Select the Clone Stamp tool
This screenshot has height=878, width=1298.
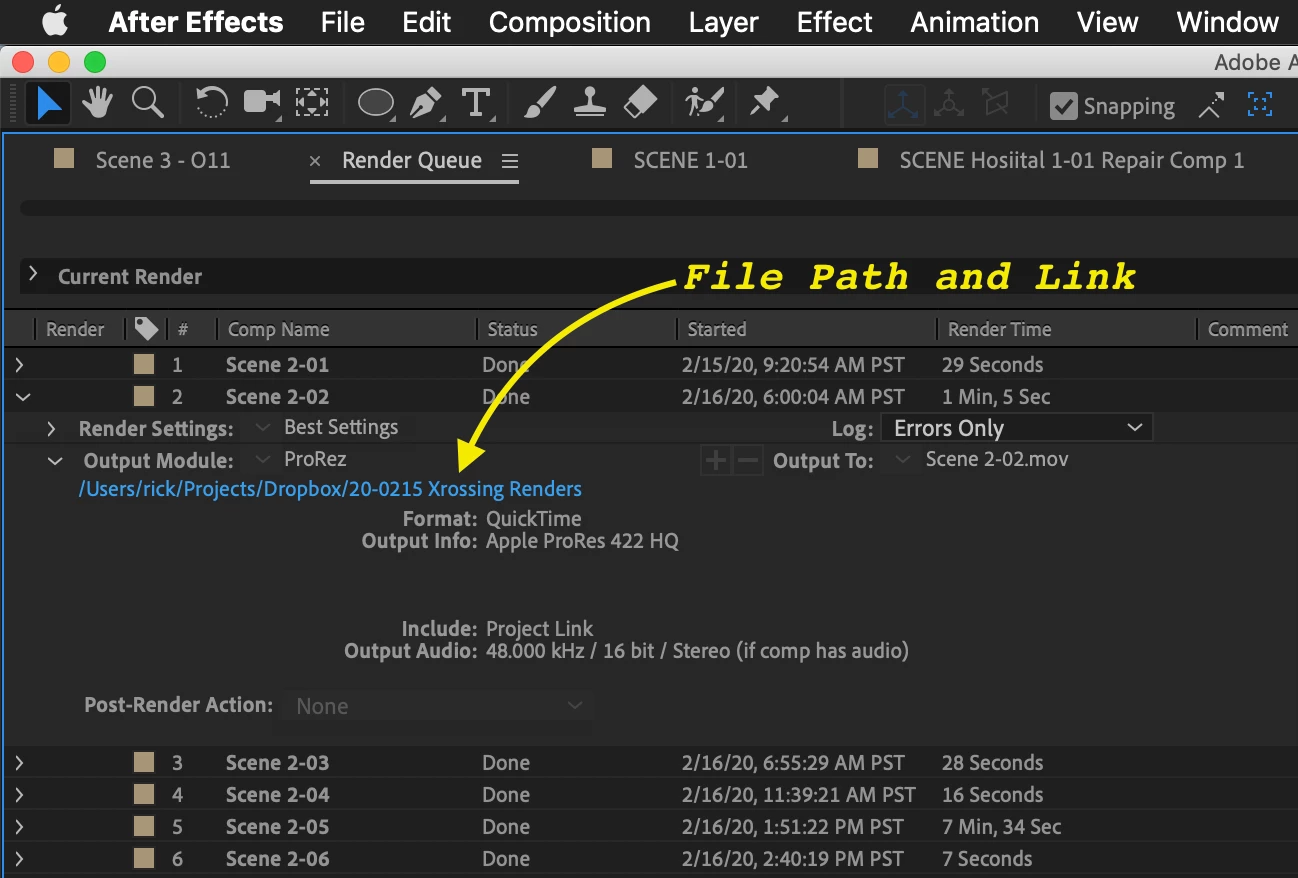click(590, 102)
